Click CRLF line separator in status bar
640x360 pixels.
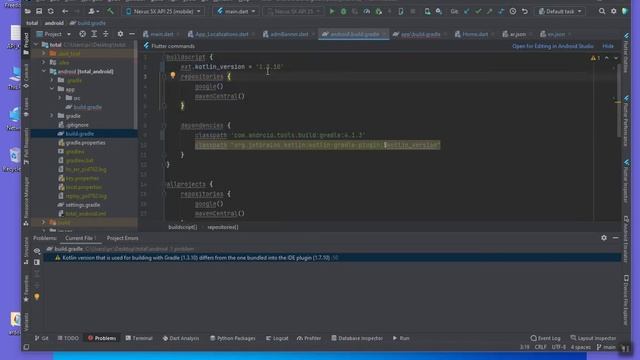pos(540,347)
